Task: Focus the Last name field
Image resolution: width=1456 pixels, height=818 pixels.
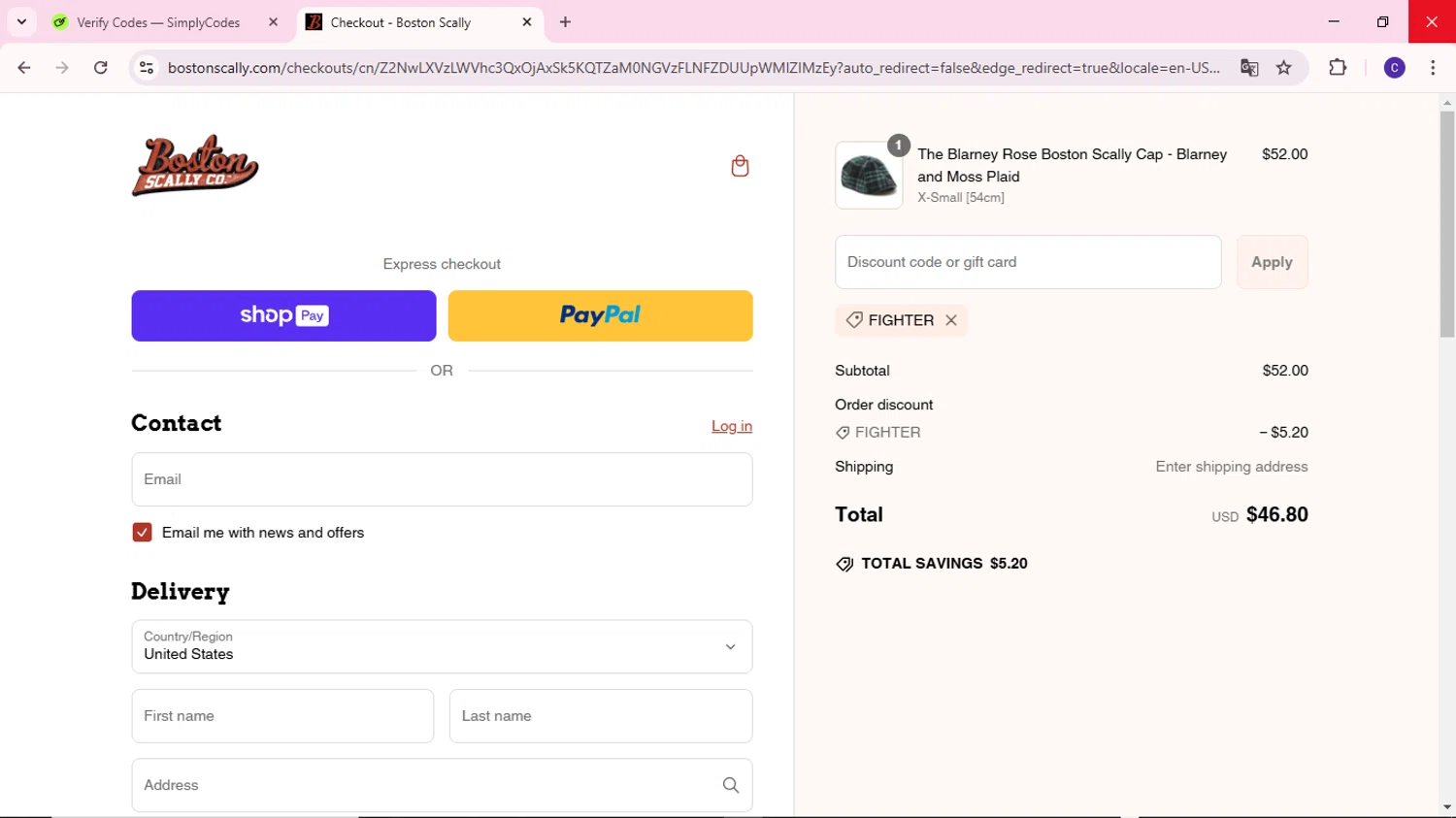Action: [600, 716]
